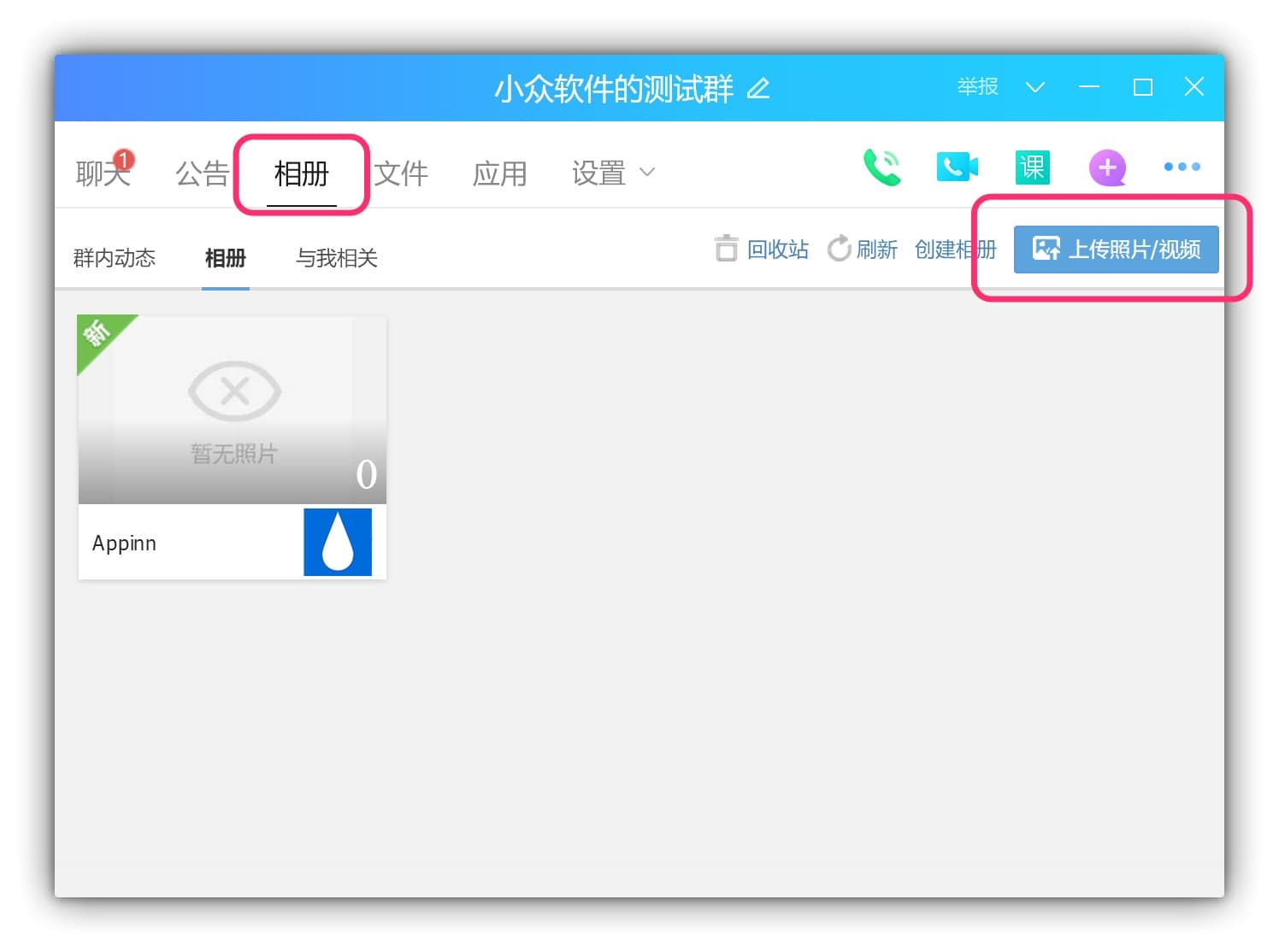
Task: Switch to the 聊天 tab
Action: pos(103,173)
